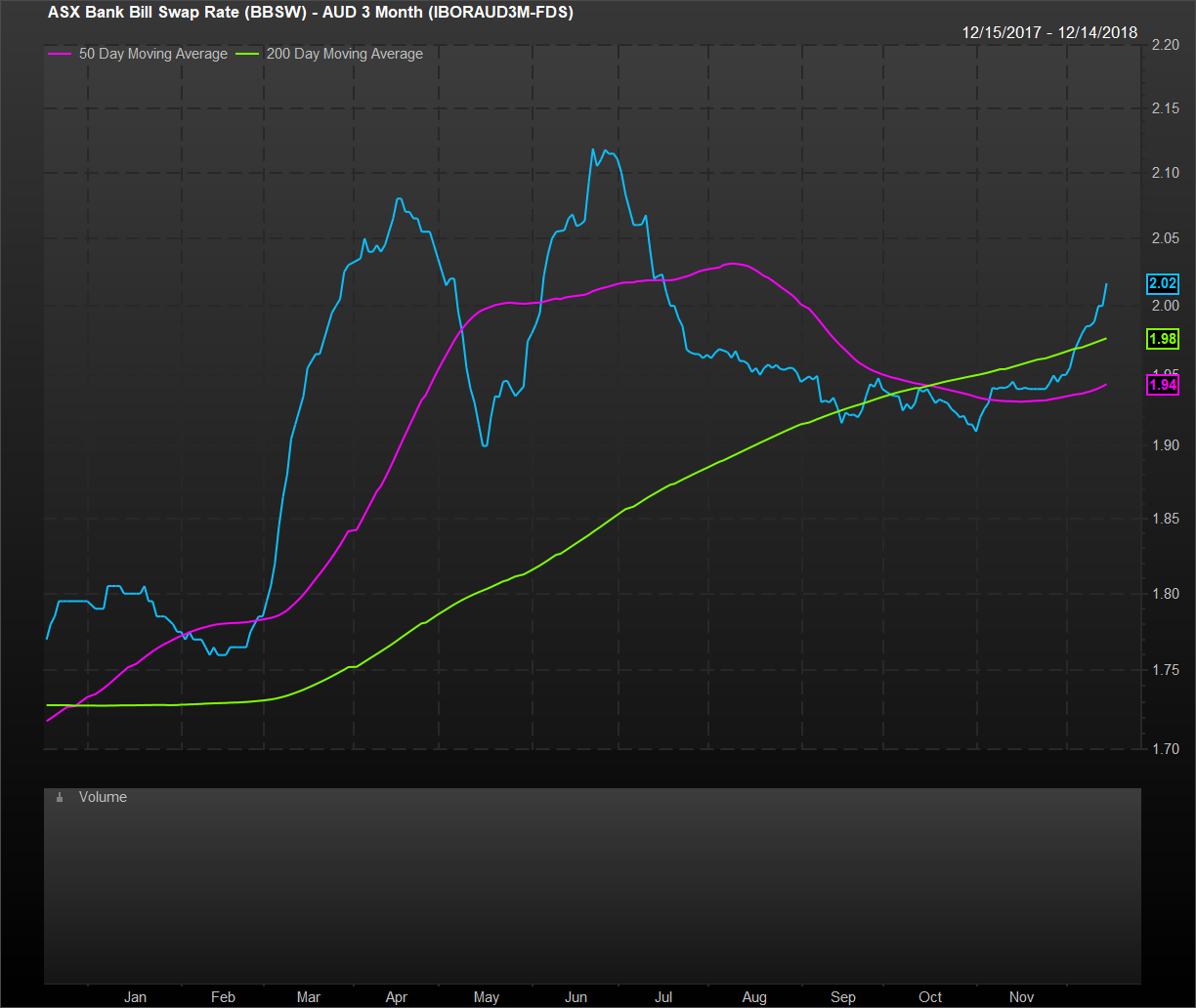Click the magenta line swatch in the legend
Viewport: 1196px width, 1008px height.
[x=60, y=55]
